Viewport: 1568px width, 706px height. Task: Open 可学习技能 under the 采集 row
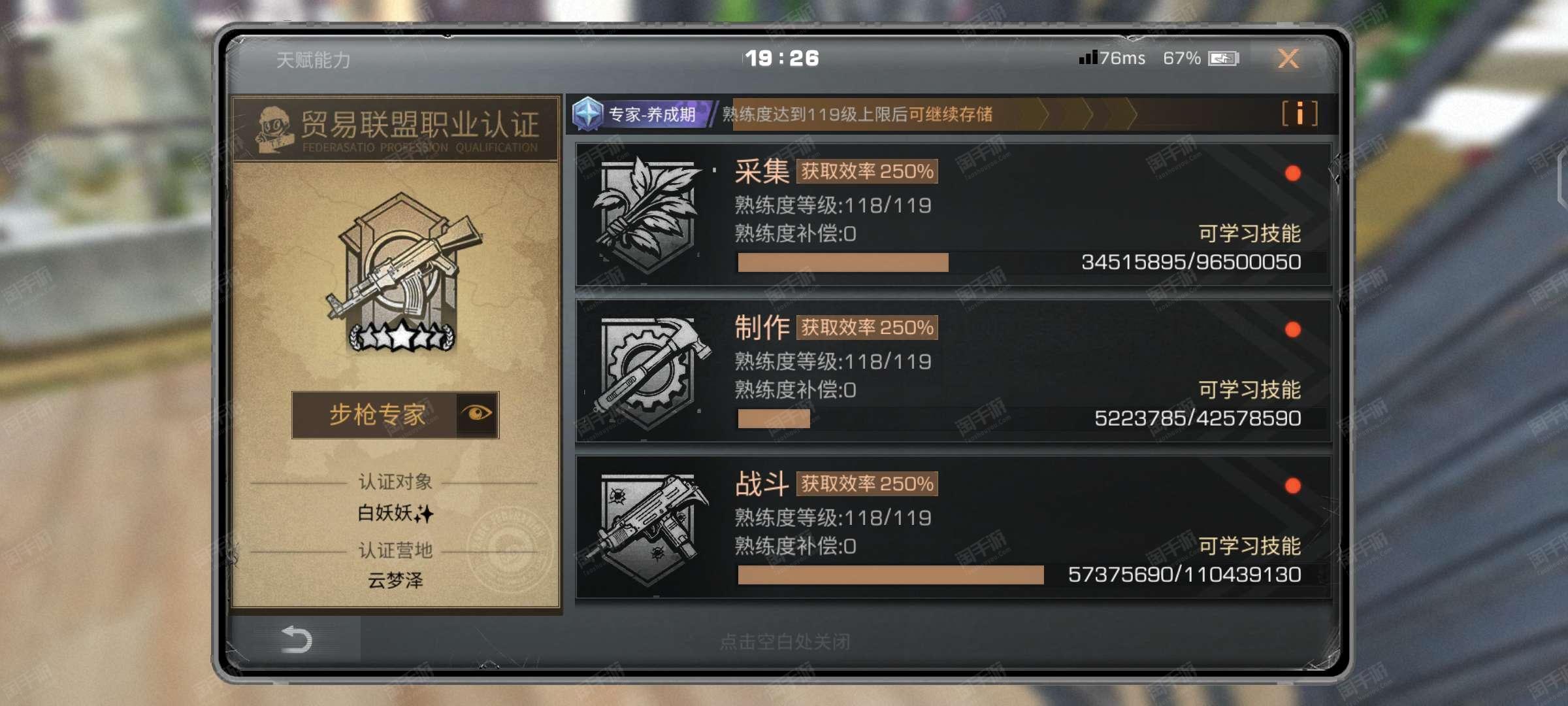pyautogui.click(x=1249, y=233)
